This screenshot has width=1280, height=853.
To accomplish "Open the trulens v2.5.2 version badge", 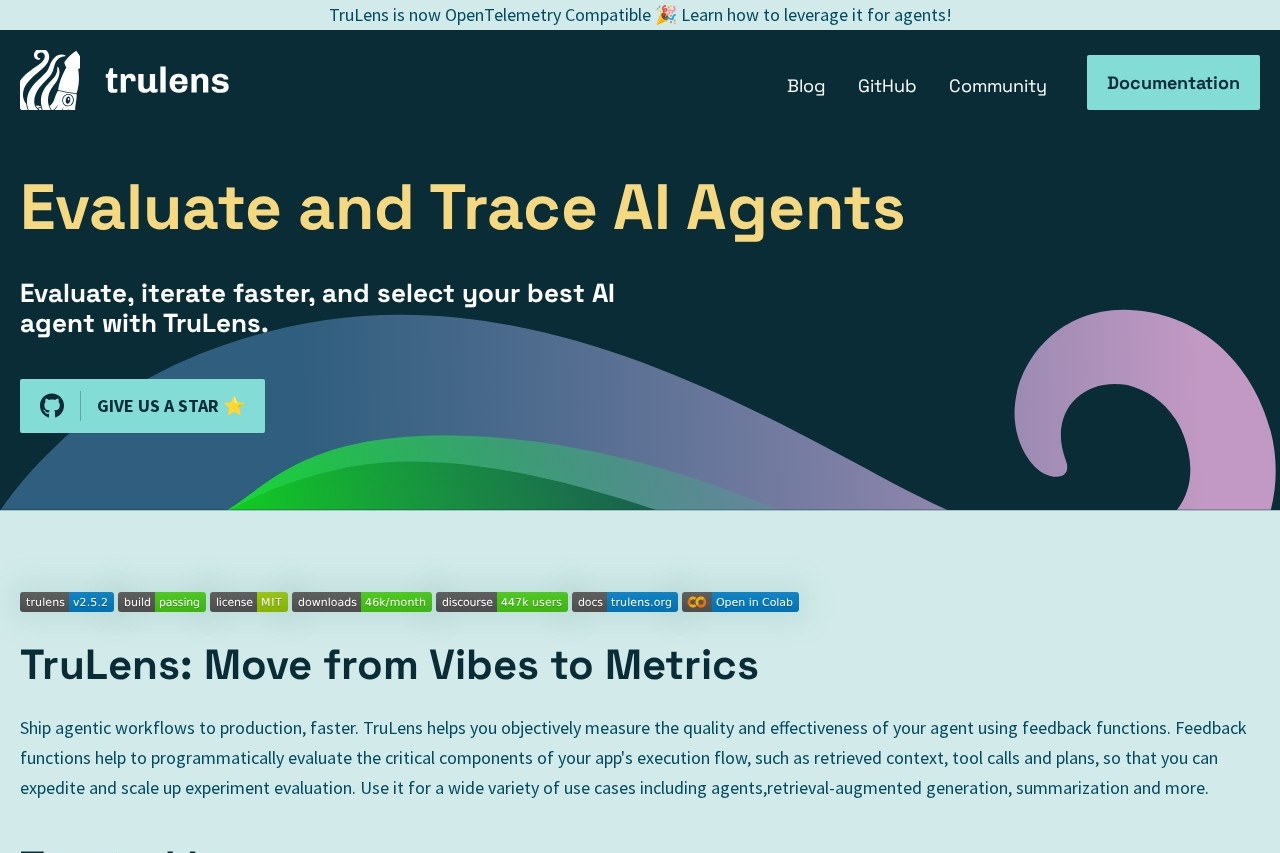I will (67, 602).
